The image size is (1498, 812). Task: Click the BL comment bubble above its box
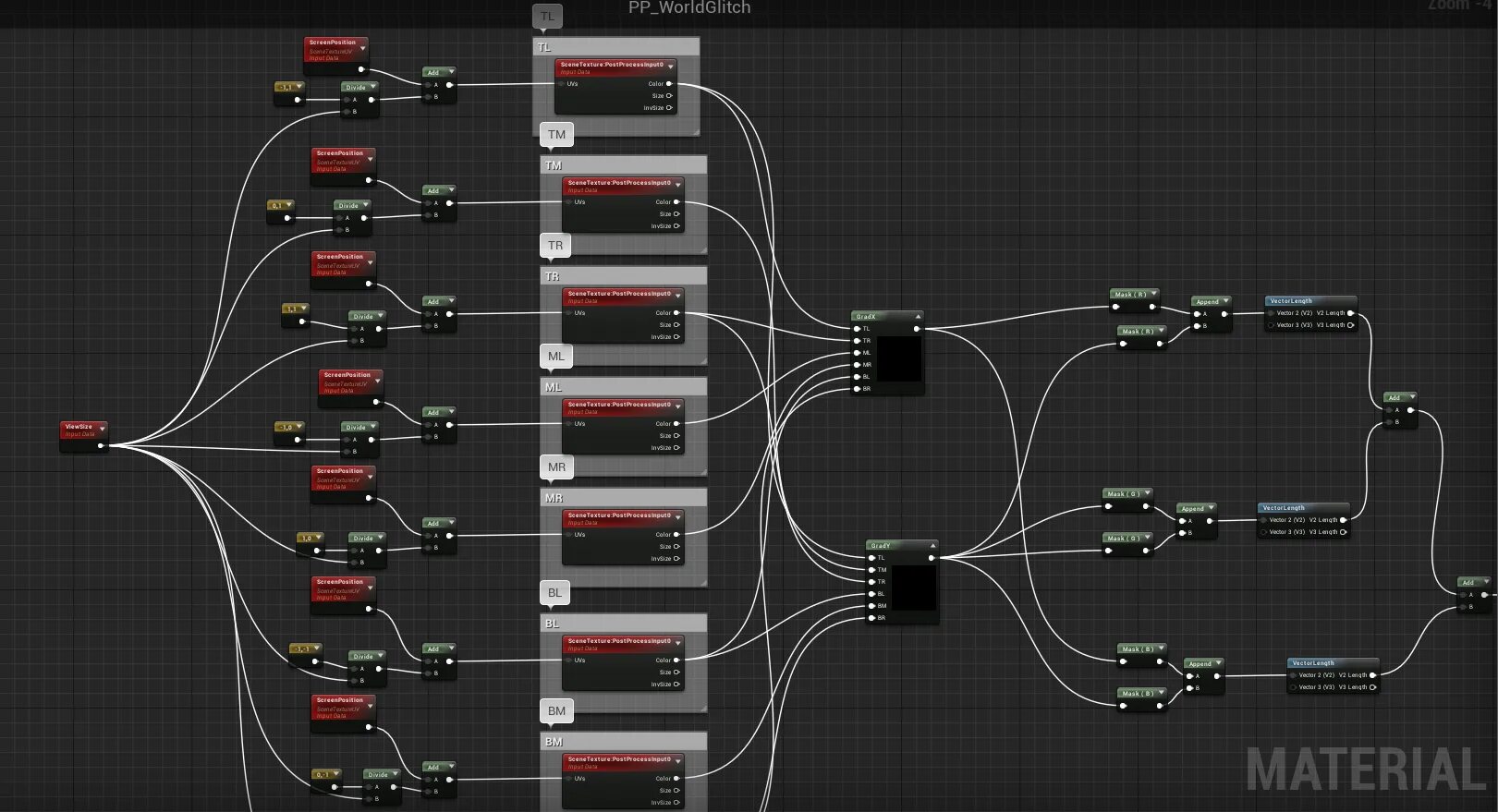[554, 592]
